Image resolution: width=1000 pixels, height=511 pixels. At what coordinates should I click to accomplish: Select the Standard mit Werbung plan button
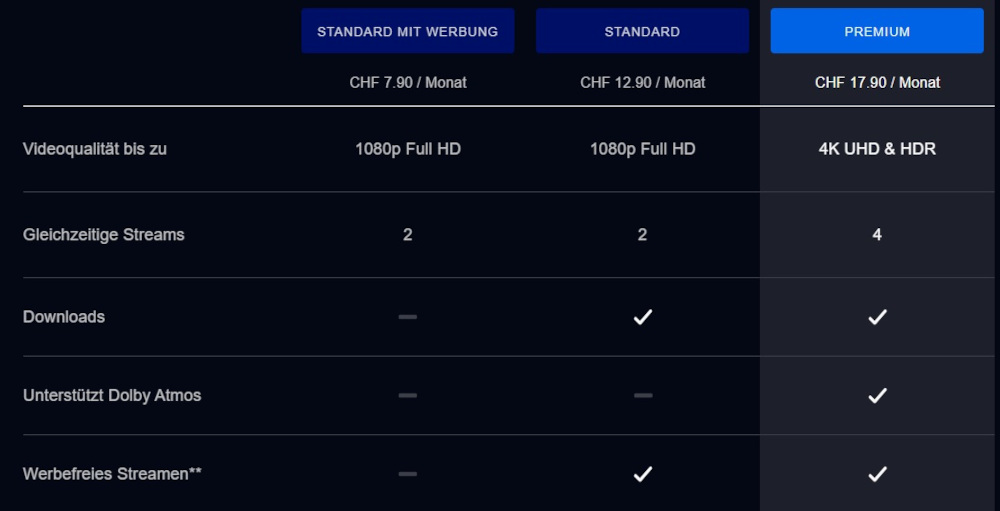tap(407, 31)
